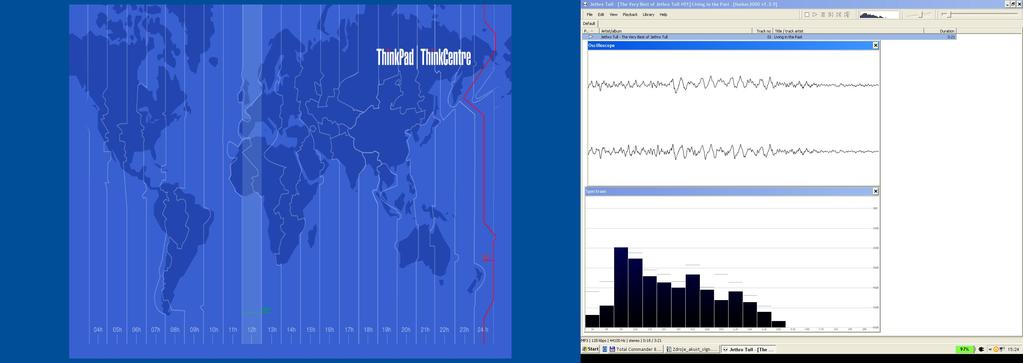This screenshot has height=363, width=1023.
Task: Open the Playback menu
Action: tap(630, 14)
